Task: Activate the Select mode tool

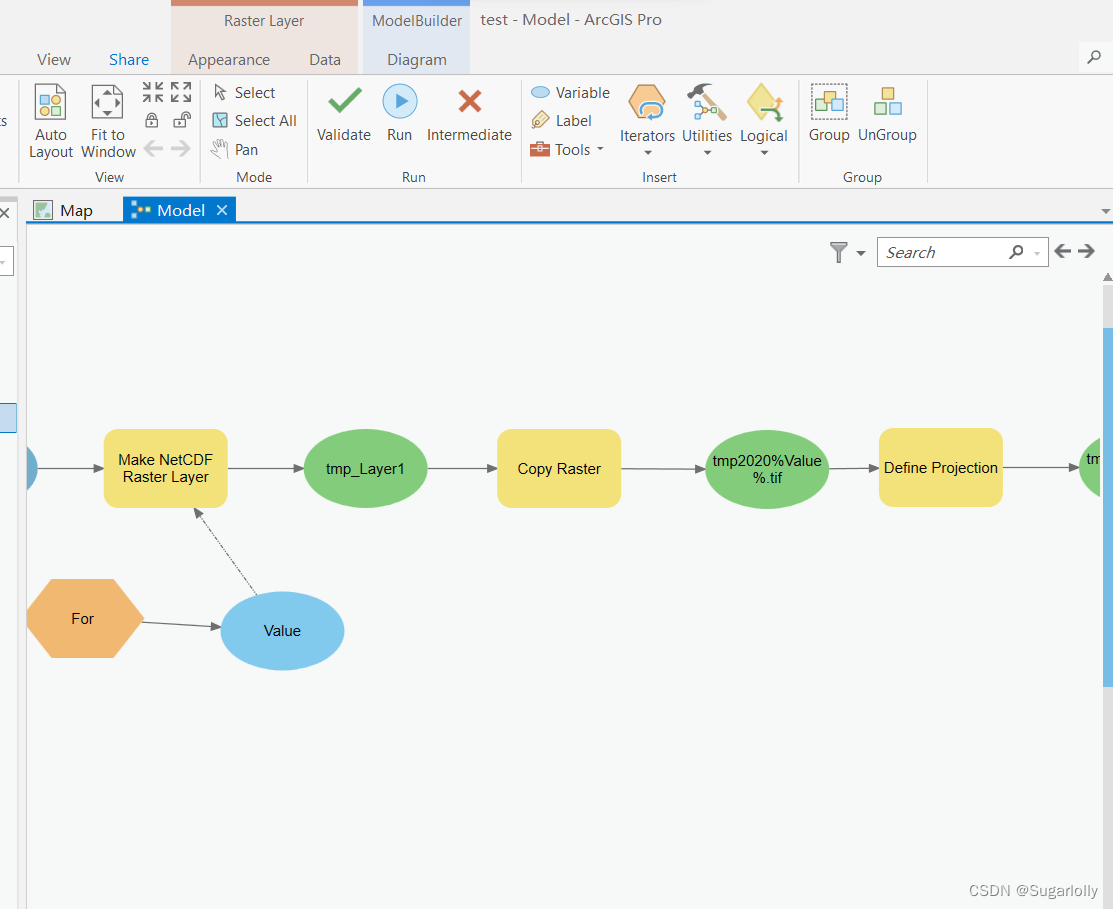Action: coord(244,93)
